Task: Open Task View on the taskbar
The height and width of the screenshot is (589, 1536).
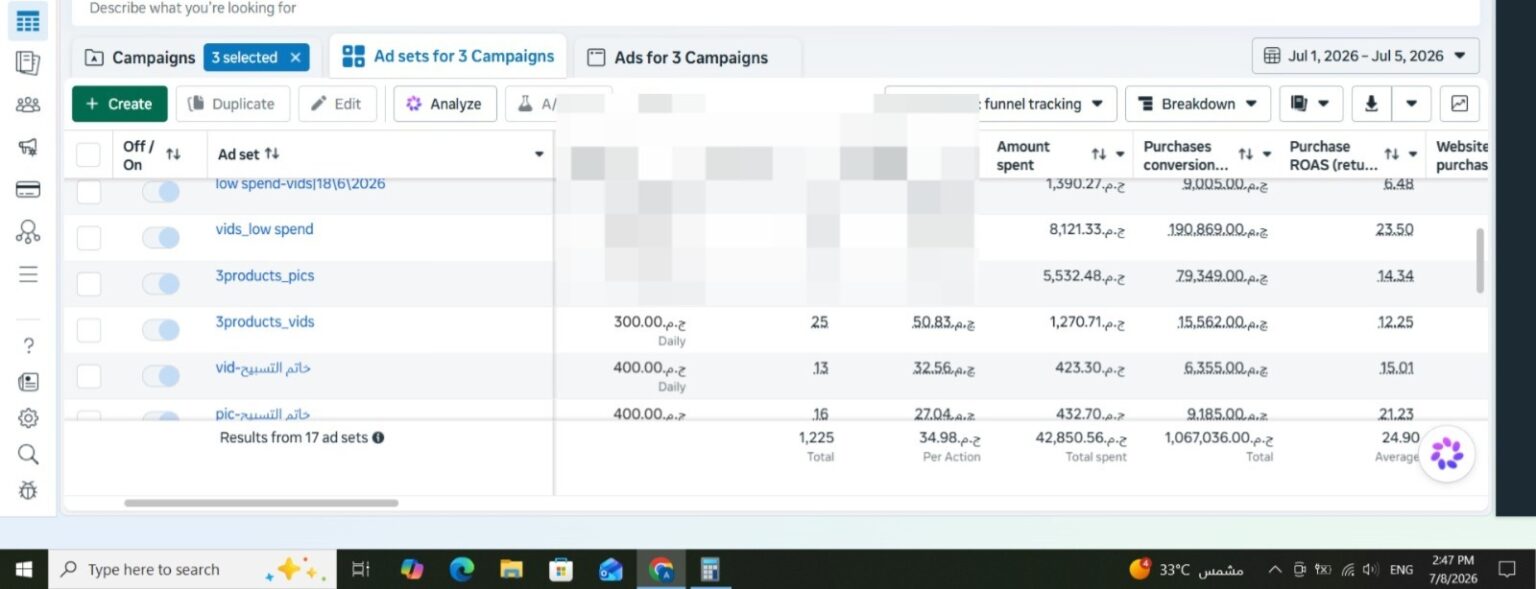Action: pyautogui.click(x=360, y=569)
